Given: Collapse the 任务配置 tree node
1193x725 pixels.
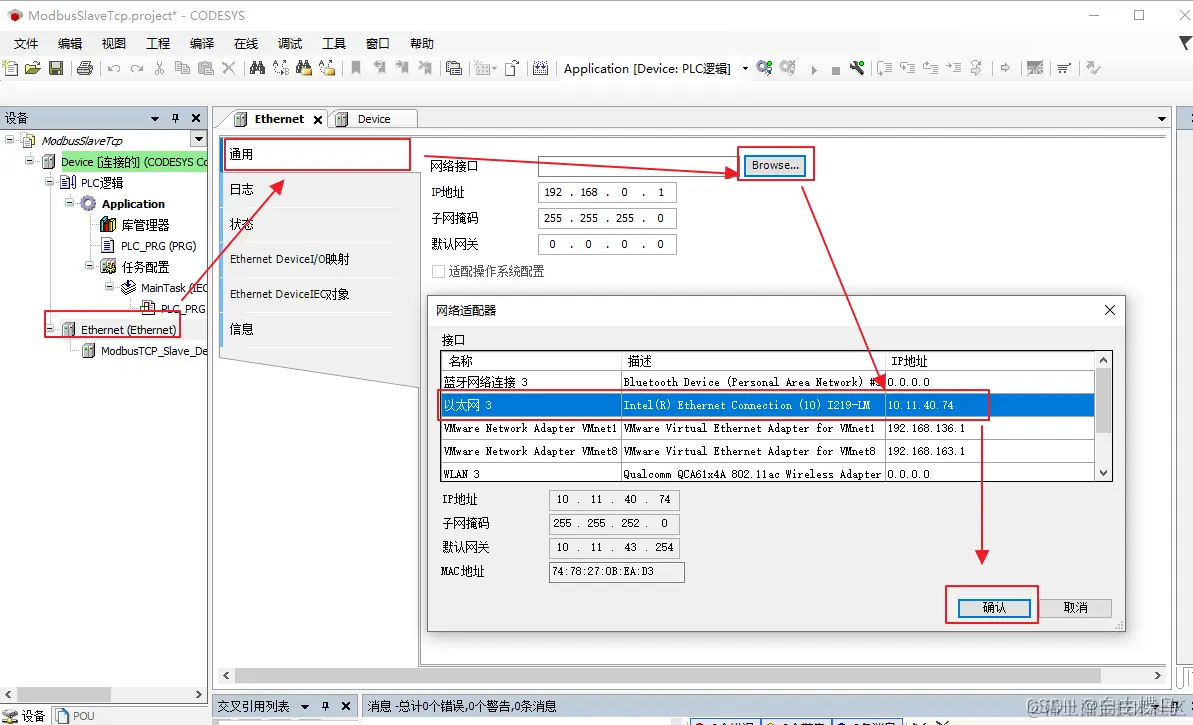Looking at the screenshot, I should point(89,266).
